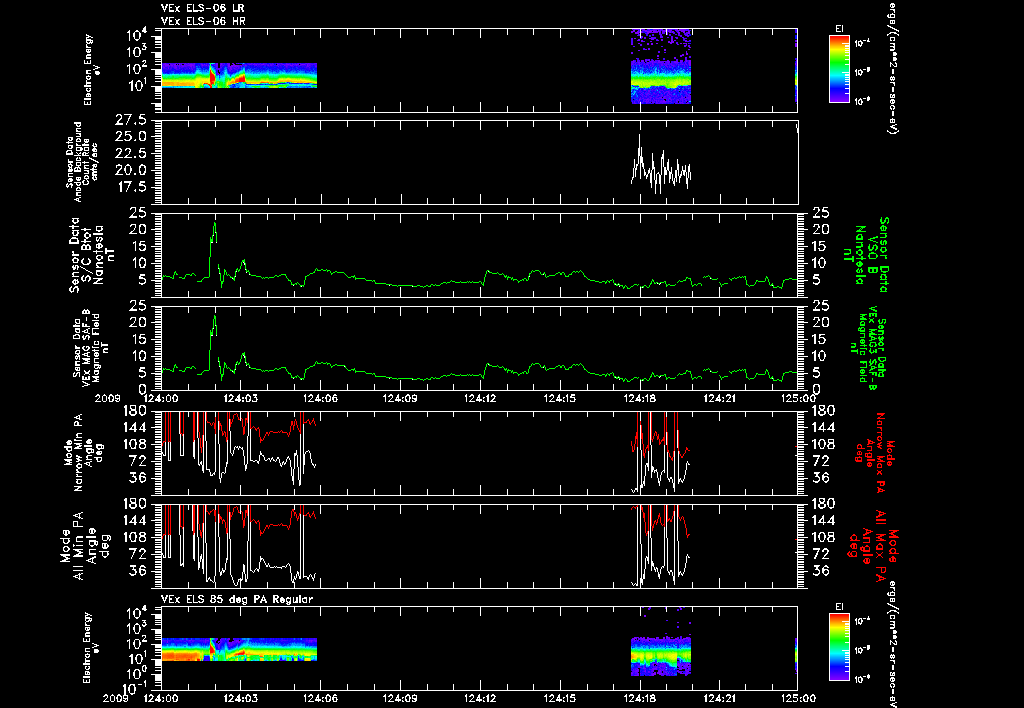
Task: Click the '10^-1' energy tick on bottom spectrogram
Action: tap(133, 688)
